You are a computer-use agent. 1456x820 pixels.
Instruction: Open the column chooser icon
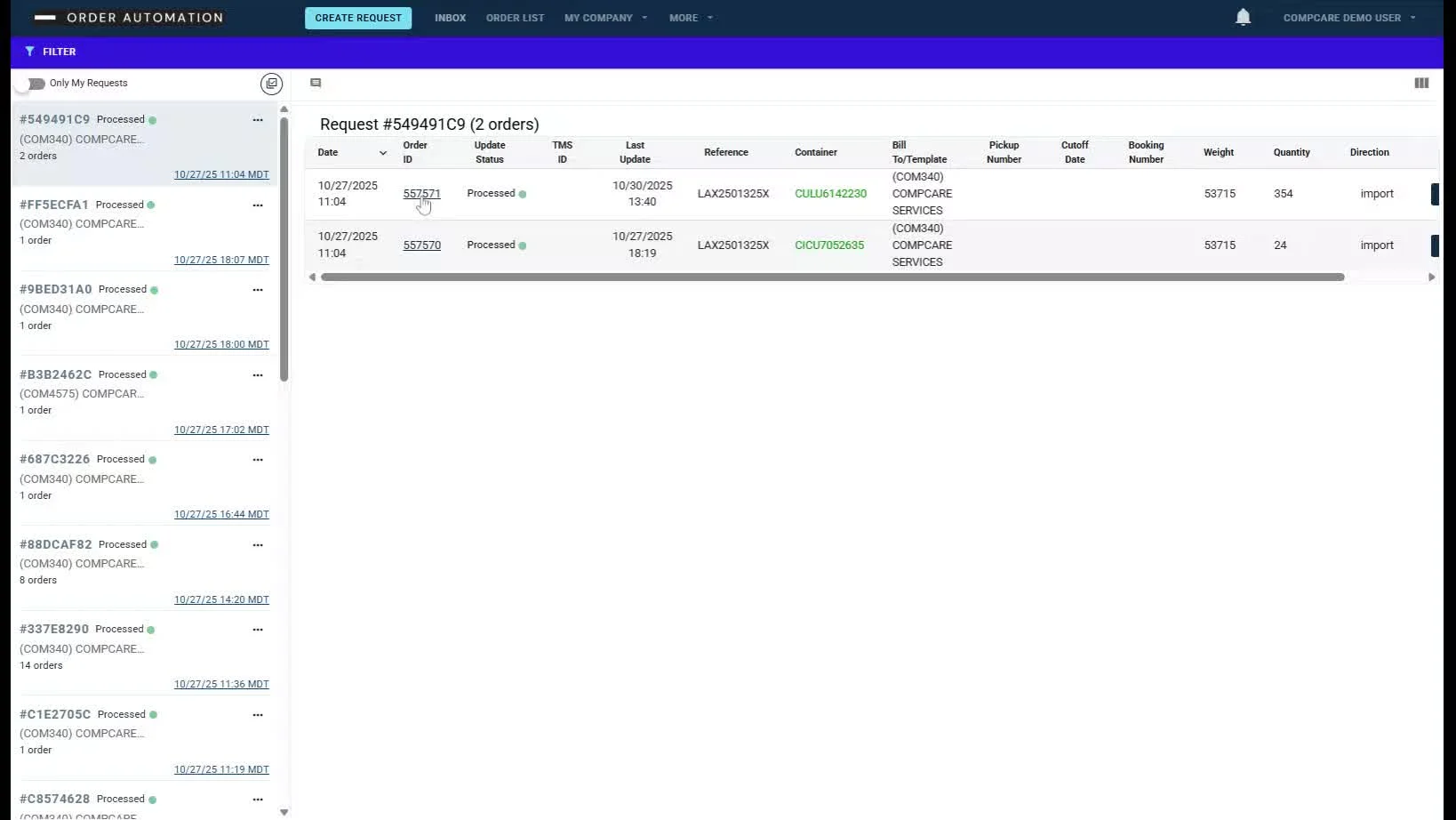(x=1421, y=83)
